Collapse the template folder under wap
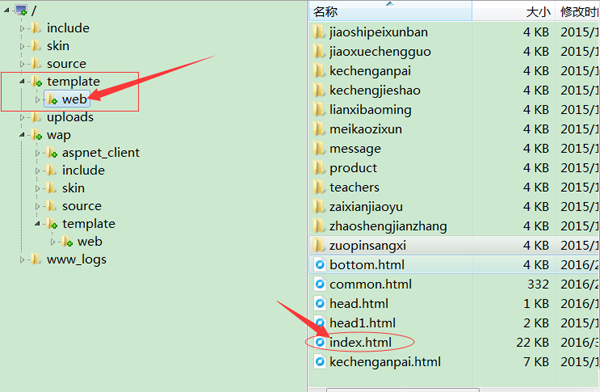 pos(37,224)
